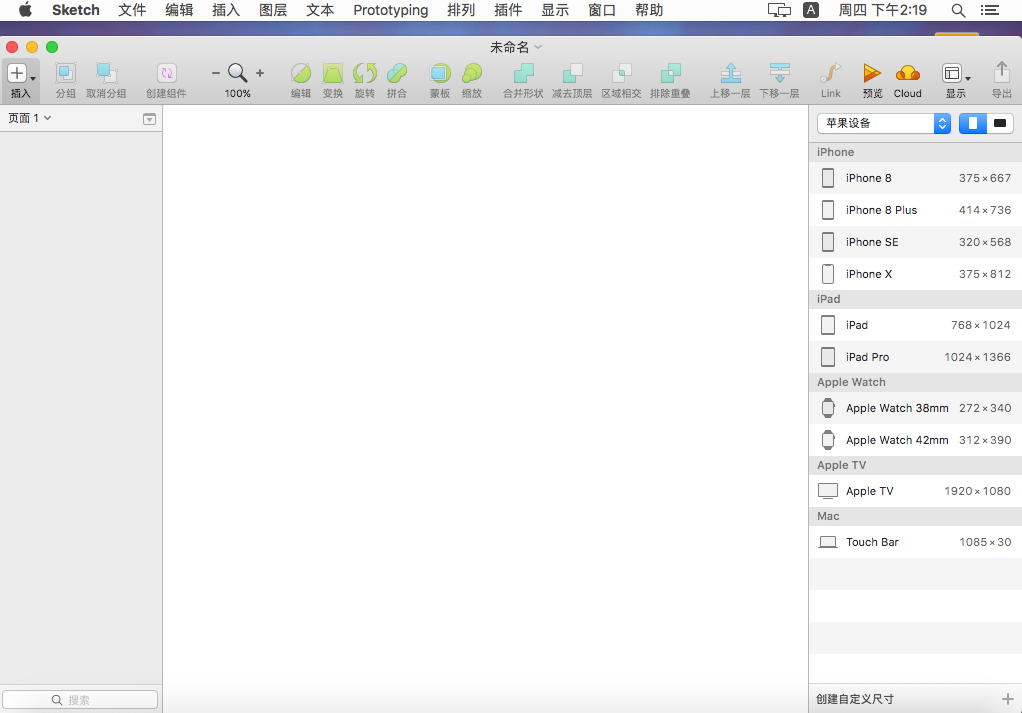Select the iPad Pro artboard preset
Viewport: 1022px width, 713px height.
(x=915, y=356)
